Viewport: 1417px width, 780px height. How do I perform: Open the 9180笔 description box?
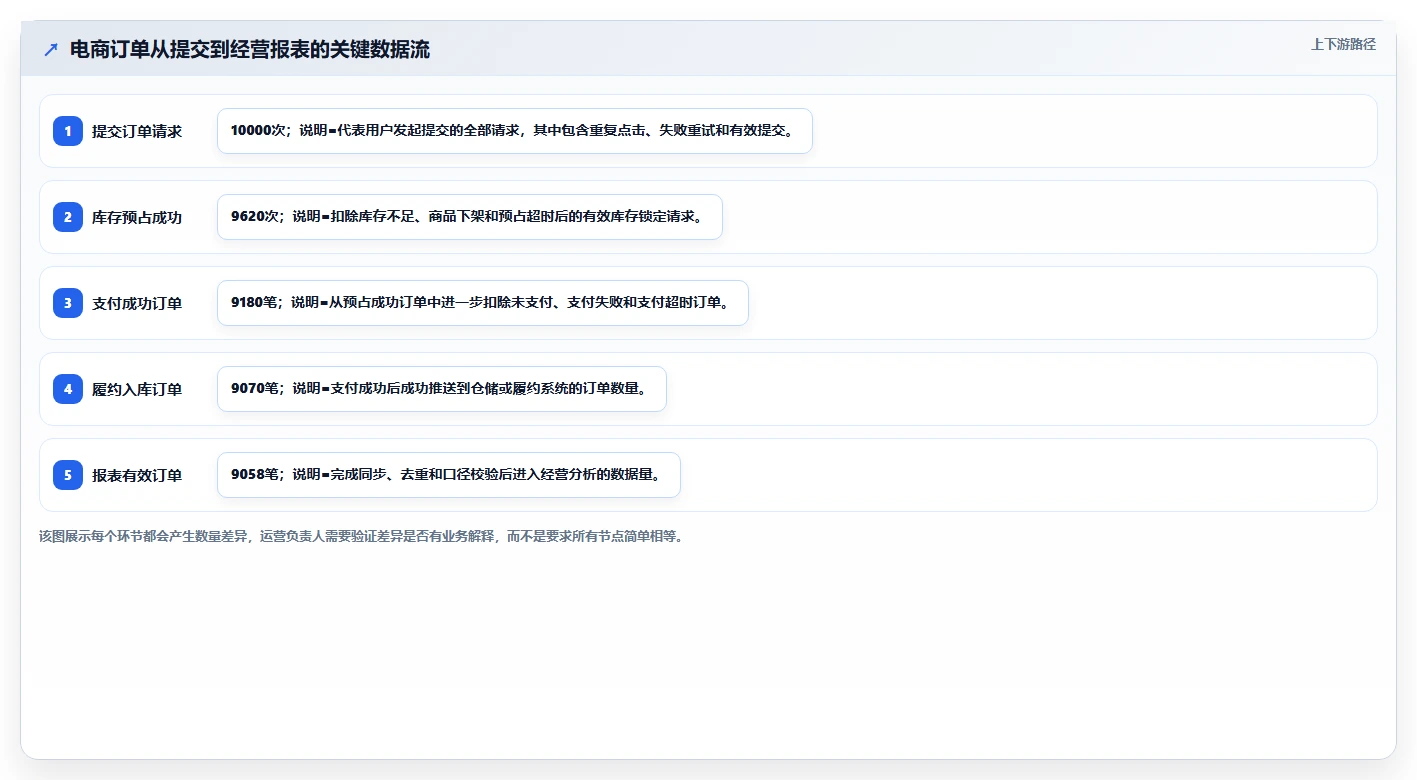[x=483, y=303]
